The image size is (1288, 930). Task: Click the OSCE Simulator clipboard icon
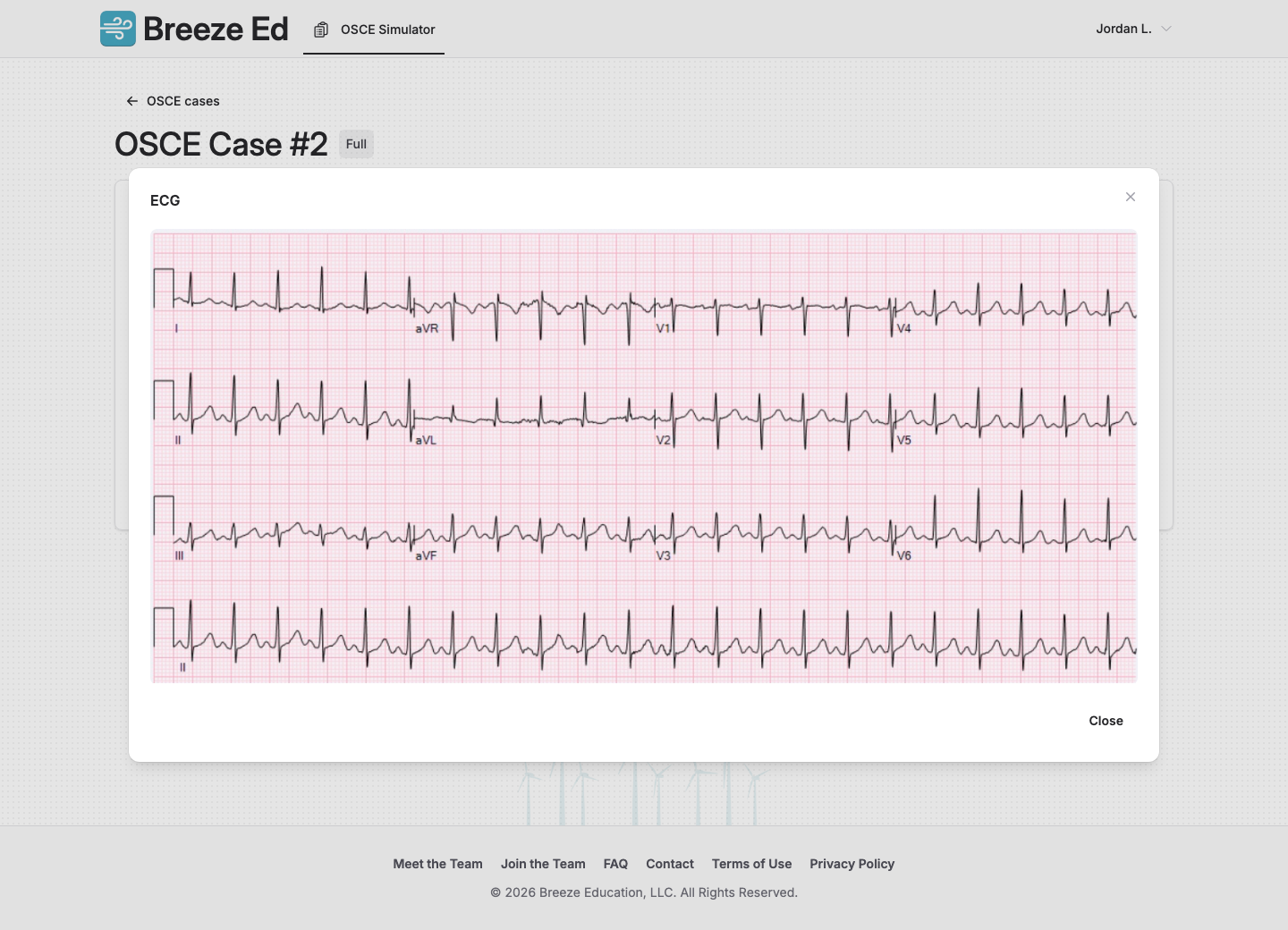point(321,30)
